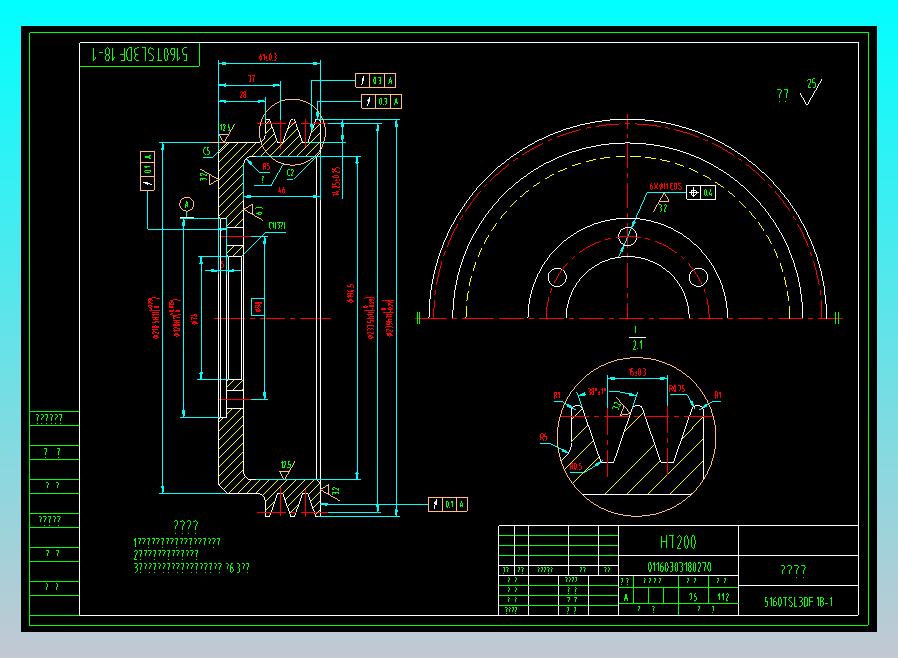
Task: Select the C5 chamfer label
Action: (x=207, y=151)
